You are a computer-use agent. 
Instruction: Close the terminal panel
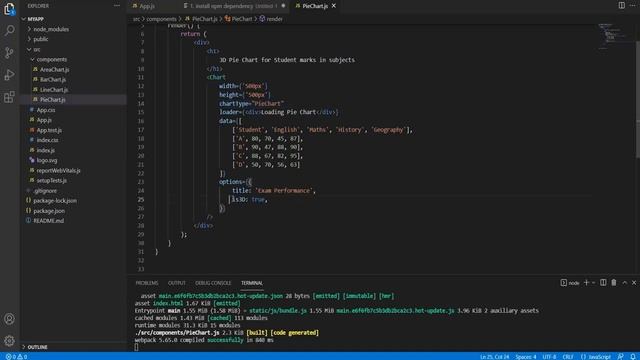(634, 282)
